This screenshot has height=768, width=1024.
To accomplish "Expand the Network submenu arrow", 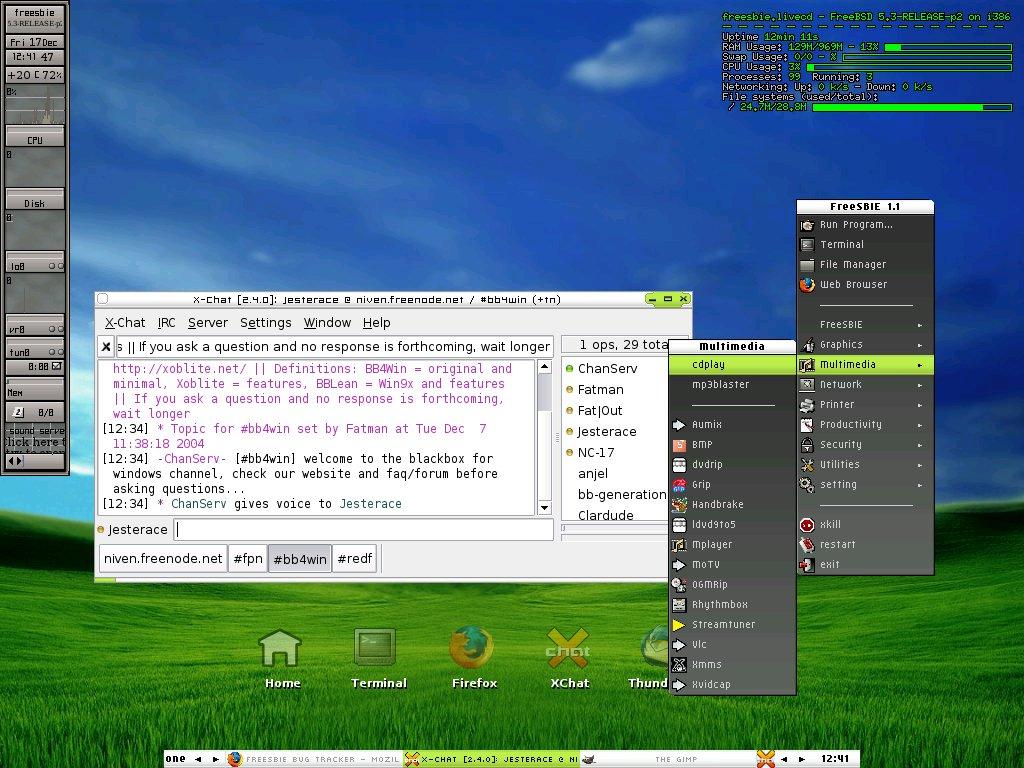I will [x=920, y=385].
